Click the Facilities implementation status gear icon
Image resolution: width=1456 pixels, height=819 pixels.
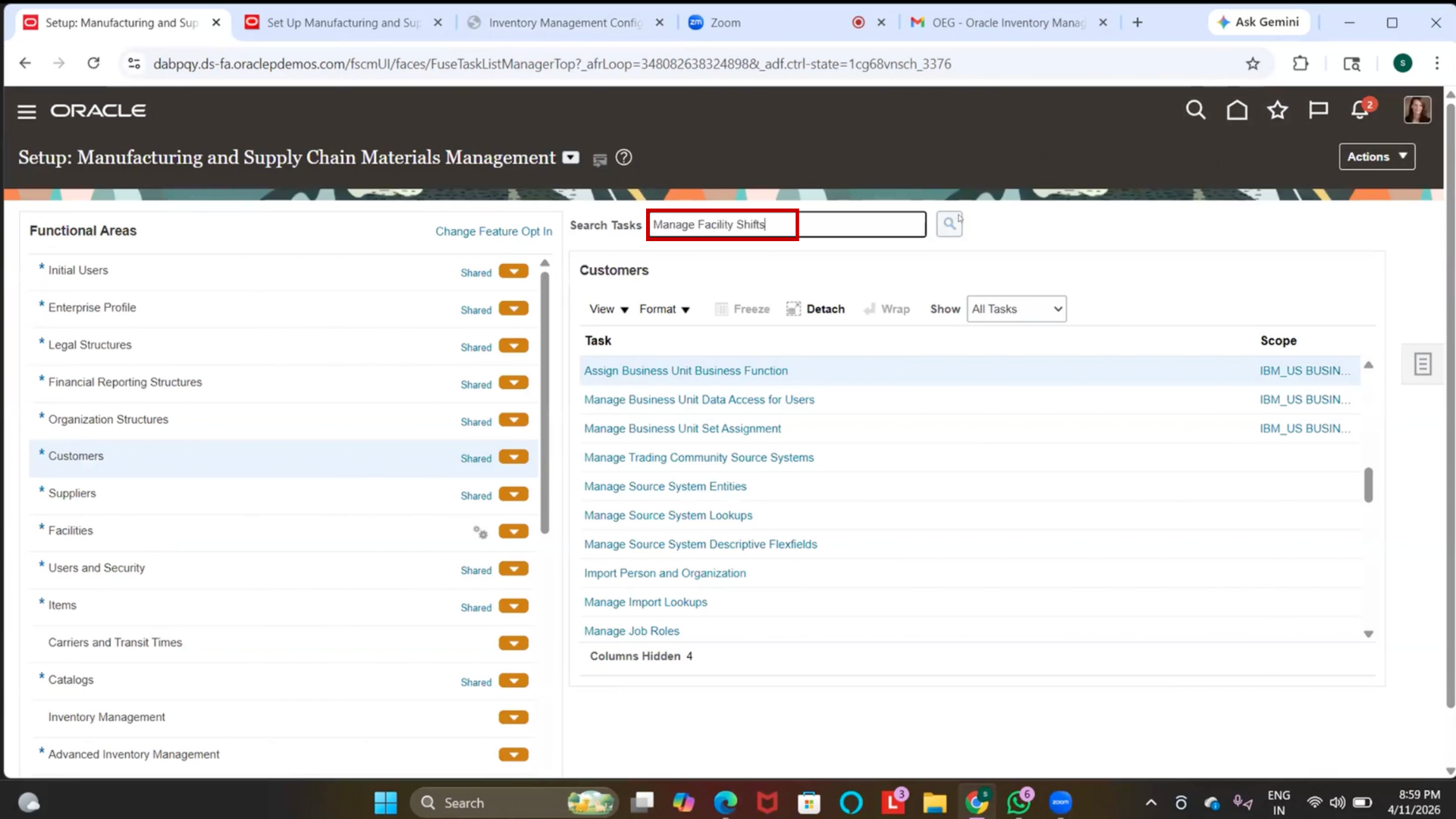click(480, 532)
